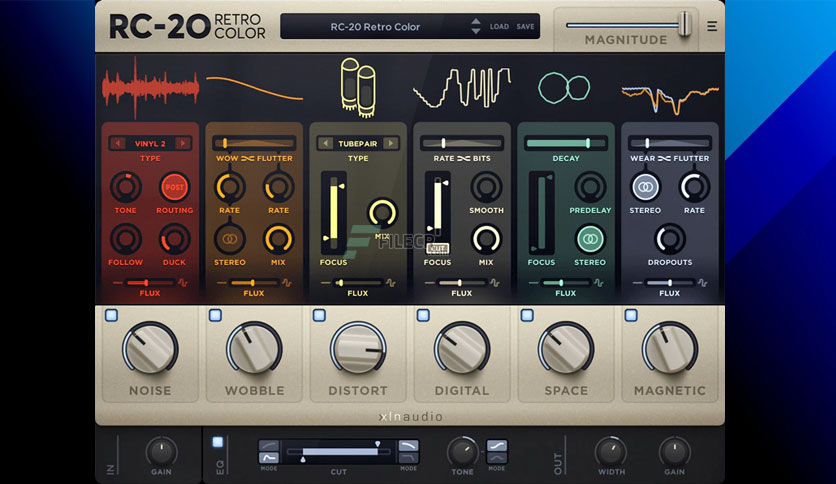Select previous distortion type before TUBEPAIR
The height and width of the screenshot is (484, 836).
point(325,143)
